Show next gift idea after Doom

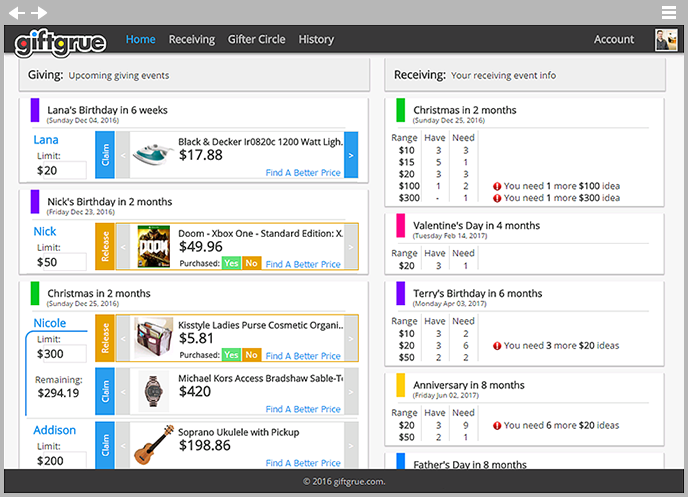click(351, 247)
